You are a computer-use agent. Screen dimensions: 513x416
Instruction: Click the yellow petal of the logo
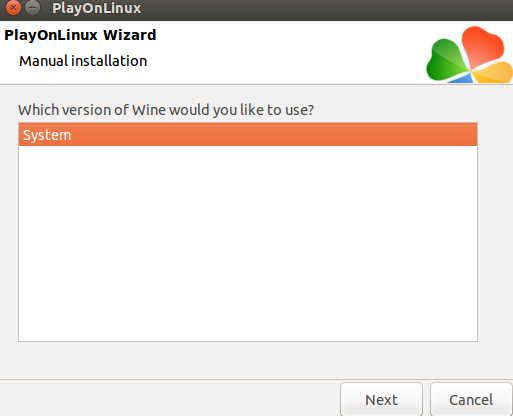pyautogui.click(x=493, y=72)
